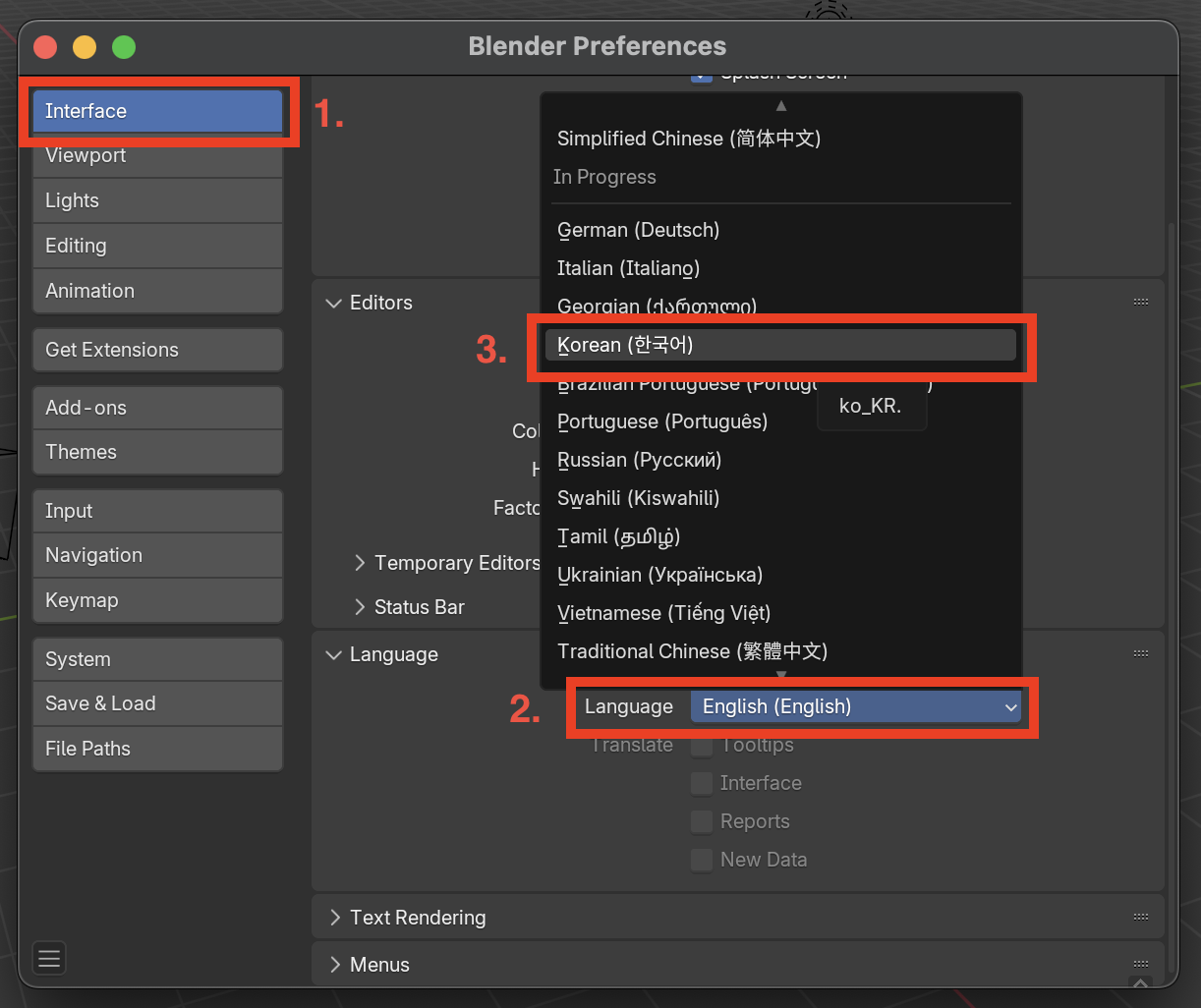Choose German (Deutsch) language

click(780, 230)
